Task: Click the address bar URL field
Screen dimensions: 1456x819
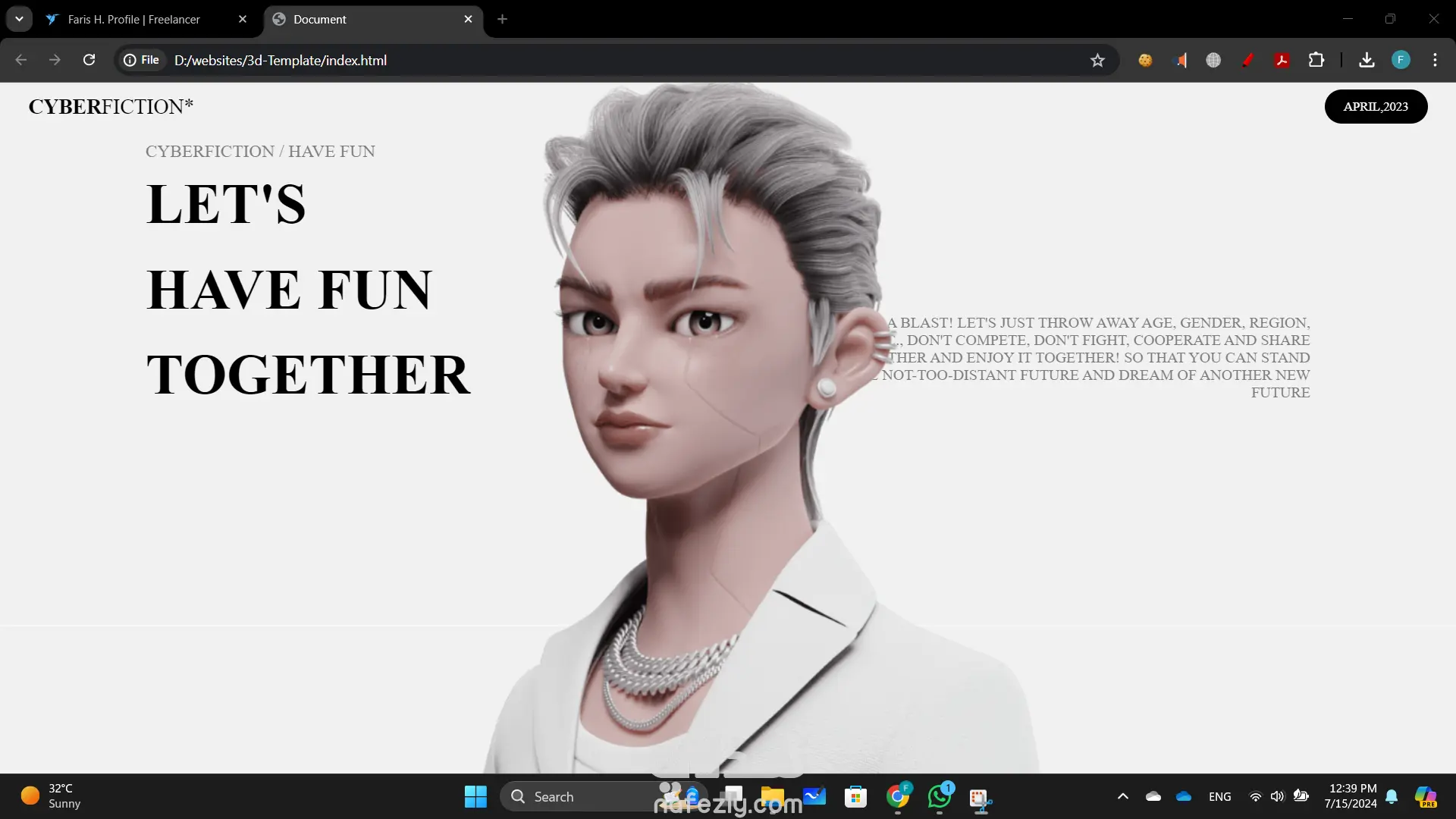Action: point(607,61)
